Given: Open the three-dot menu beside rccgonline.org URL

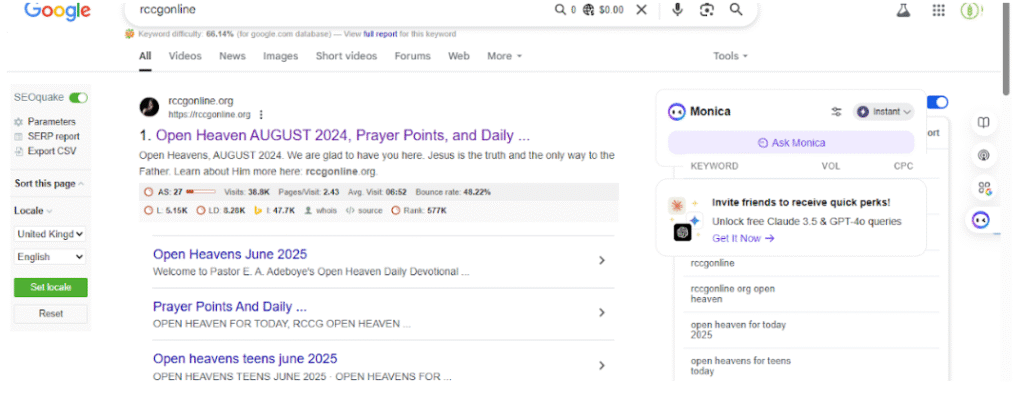Looking at the screenshot, I should tap(261, 115).
